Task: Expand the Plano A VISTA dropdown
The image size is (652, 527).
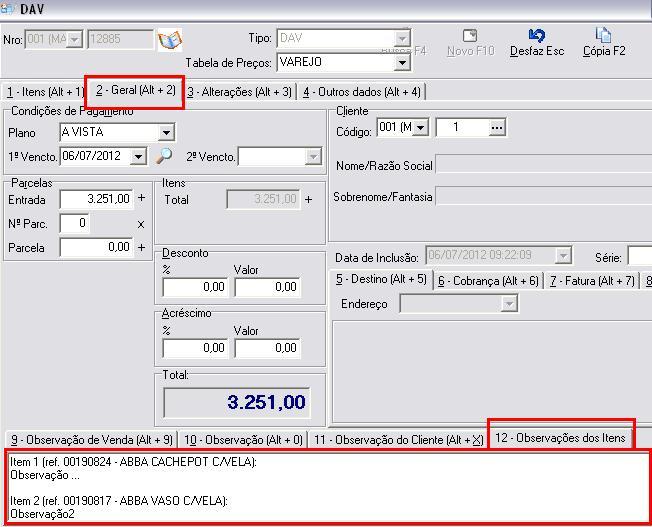Action: [166, 132]
